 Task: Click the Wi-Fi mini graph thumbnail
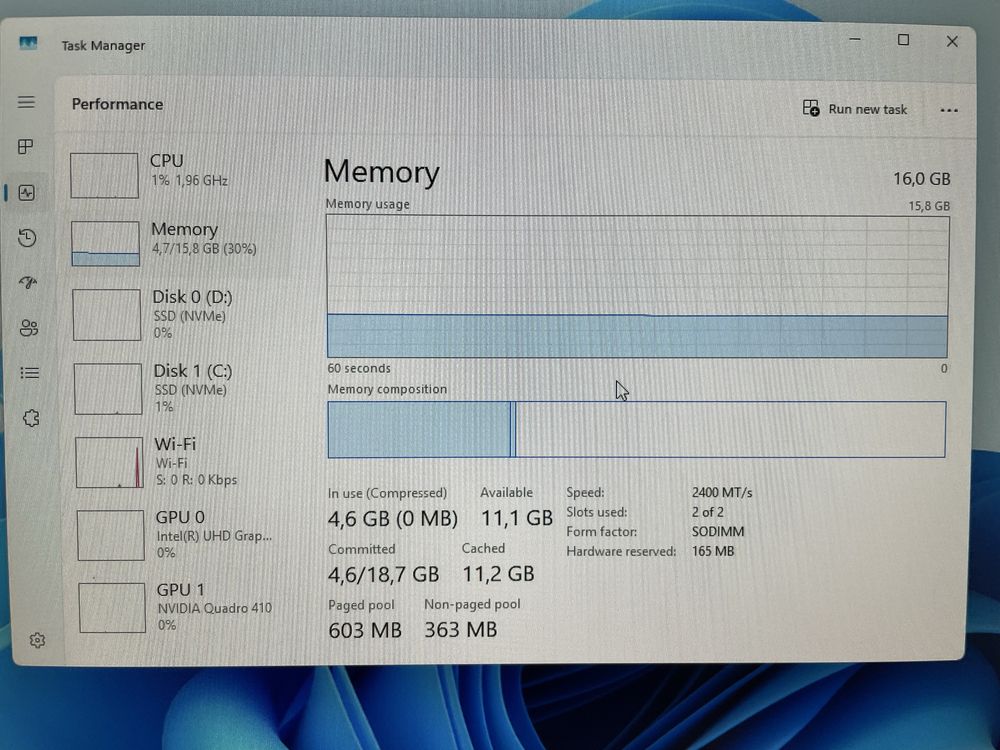click(x=110, y=462)
